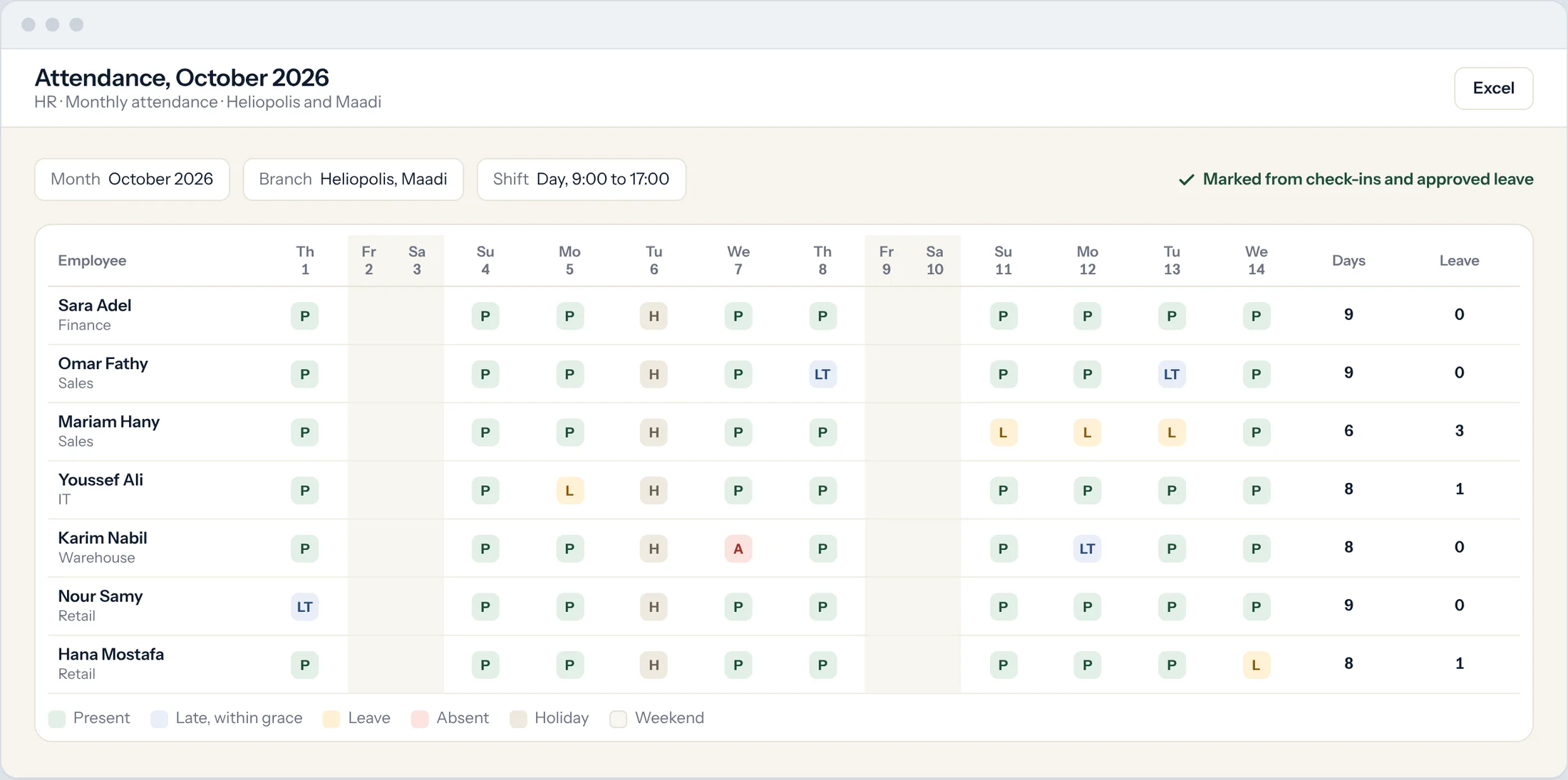Select Hana Mostafa's H badge on Tu 6

[x=654, y=665]
